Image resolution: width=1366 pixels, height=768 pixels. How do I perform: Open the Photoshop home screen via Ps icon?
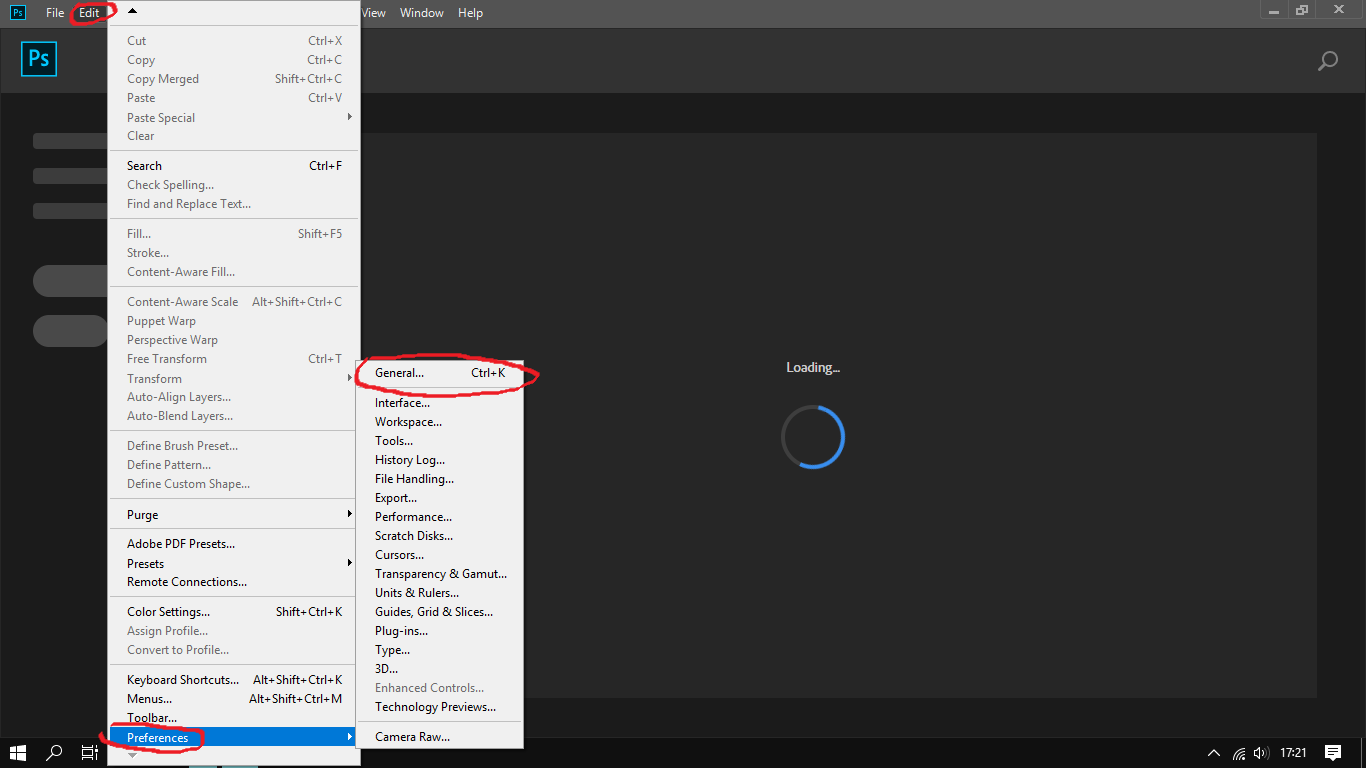tap(38, 59)
